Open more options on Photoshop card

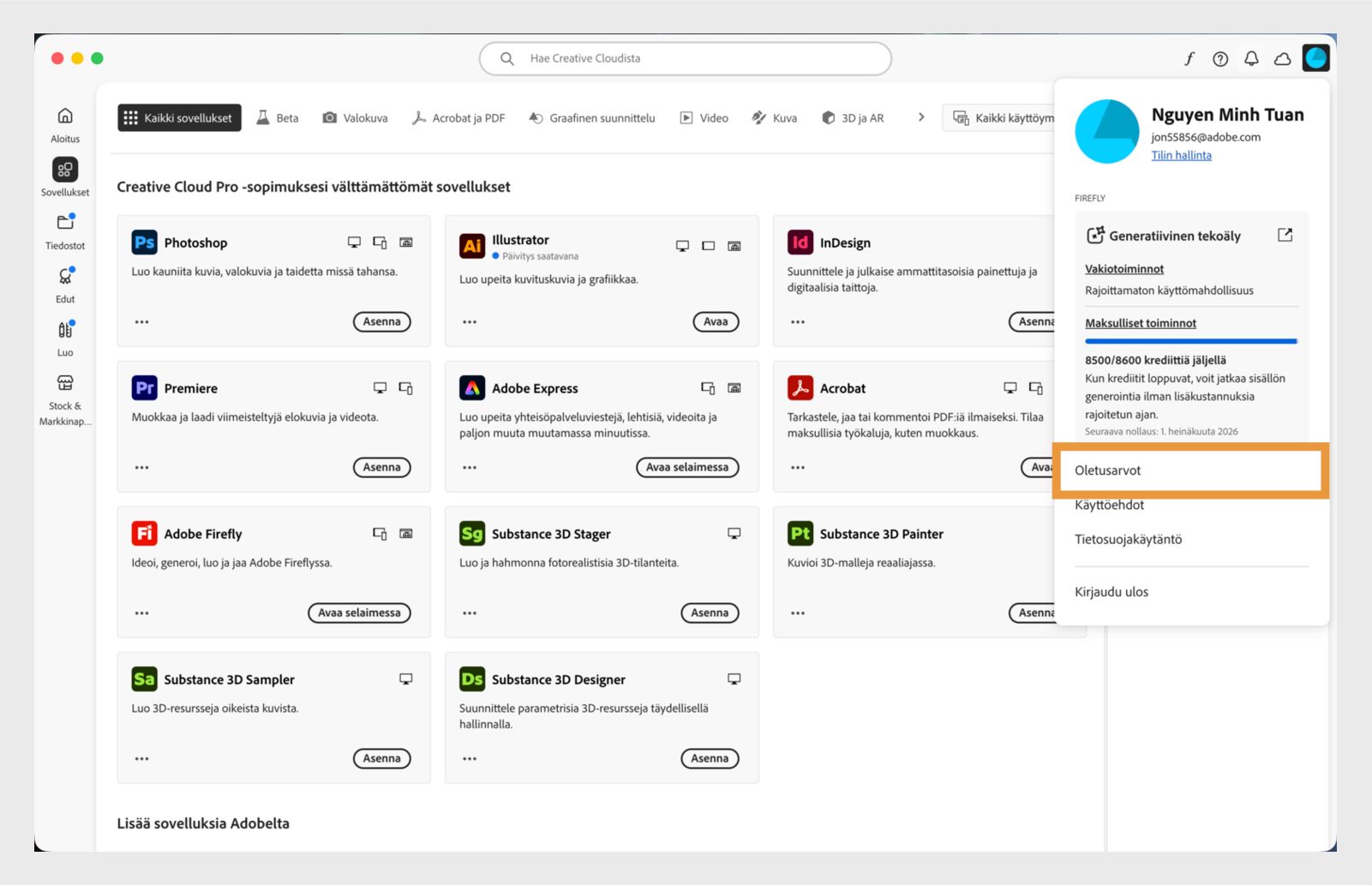(x=142, y=322)
